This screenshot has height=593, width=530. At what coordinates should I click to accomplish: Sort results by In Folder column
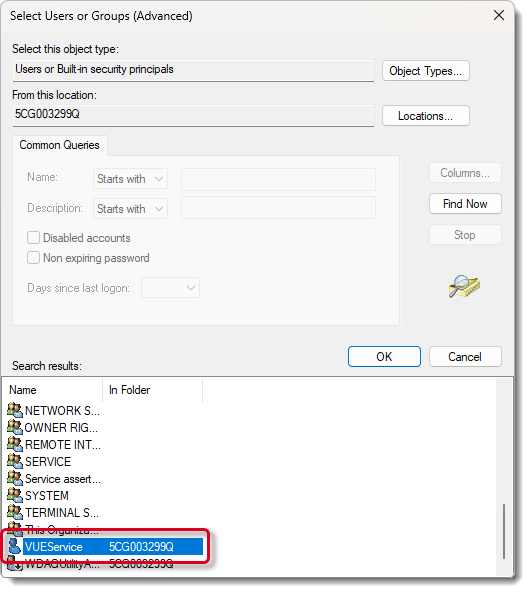152,390
